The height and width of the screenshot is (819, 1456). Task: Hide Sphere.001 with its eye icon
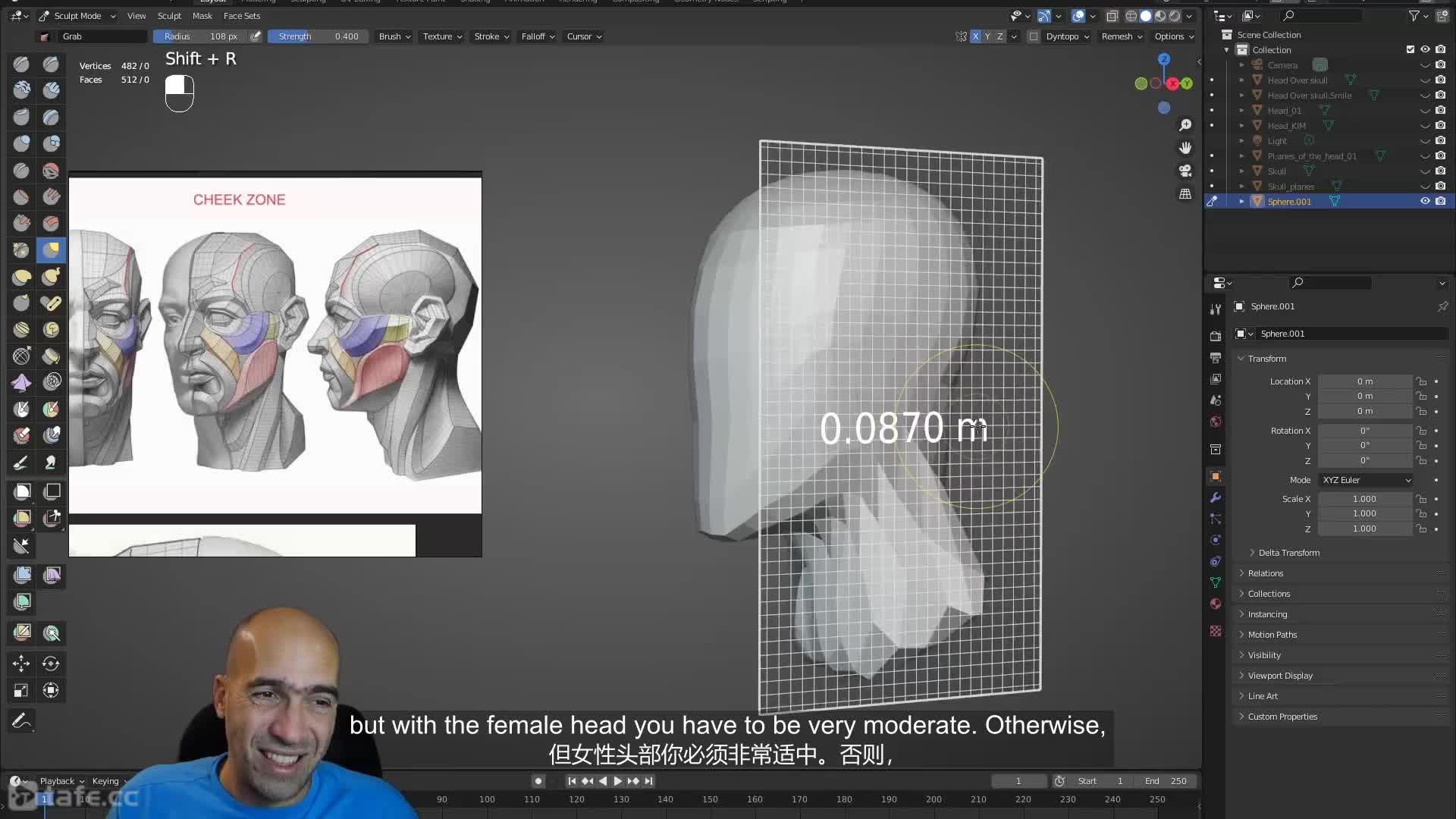[1425, 201]
